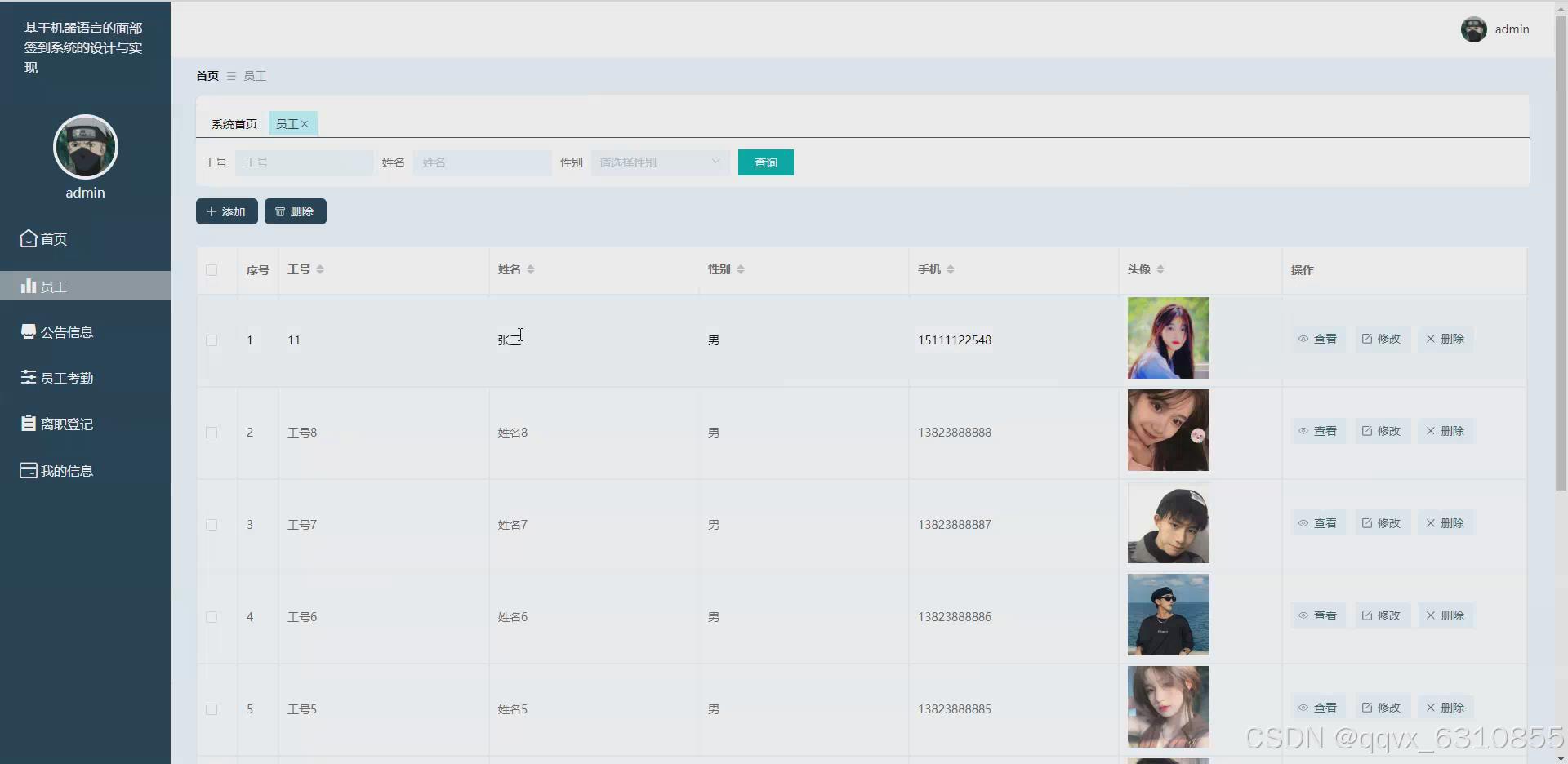Switch to 系统首页 tab
The height and width of the screenshot is (764, 1568).
234,124
